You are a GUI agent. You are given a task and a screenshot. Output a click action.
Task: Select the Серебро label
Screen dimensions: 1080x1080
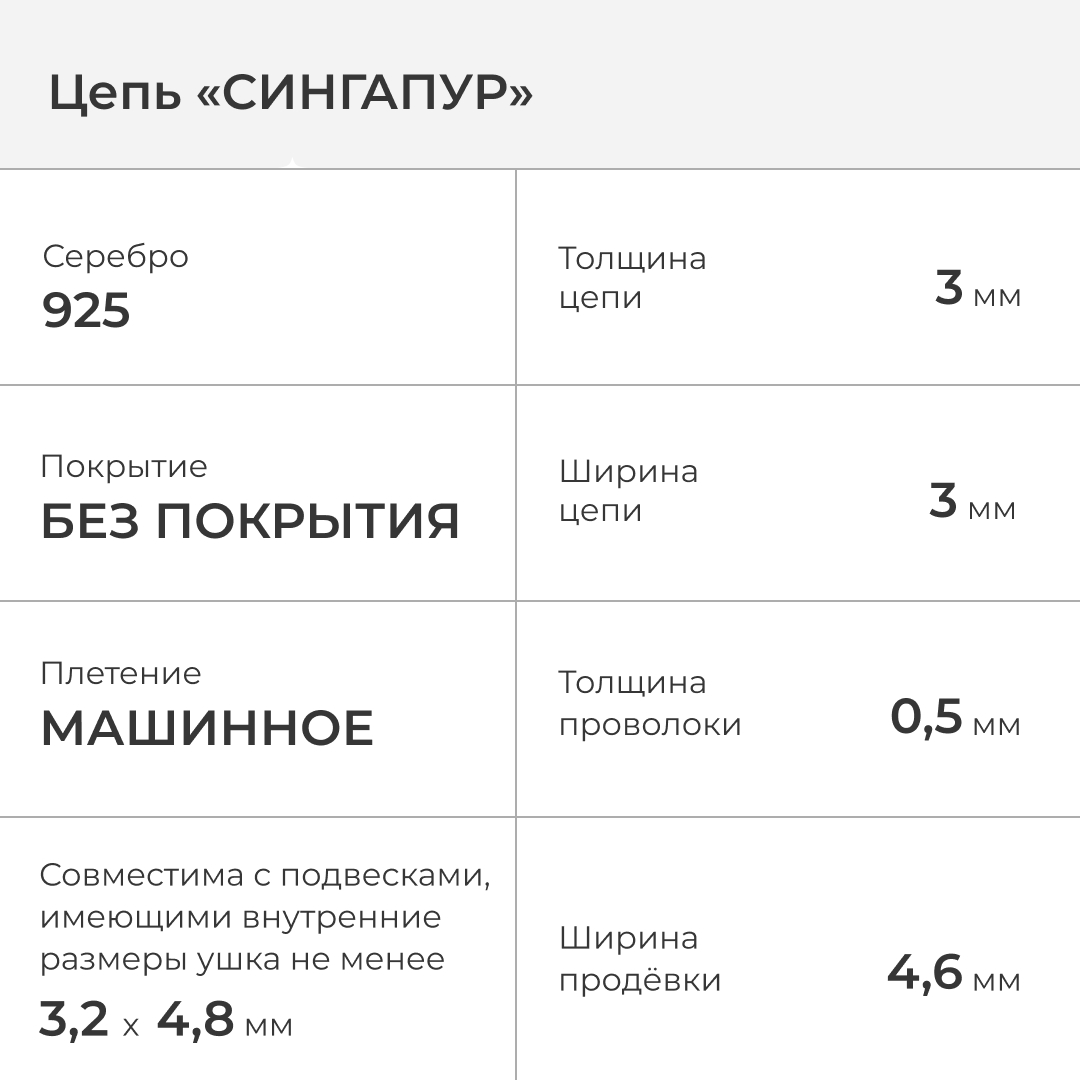pyautogui.click(x=115, y=256)
